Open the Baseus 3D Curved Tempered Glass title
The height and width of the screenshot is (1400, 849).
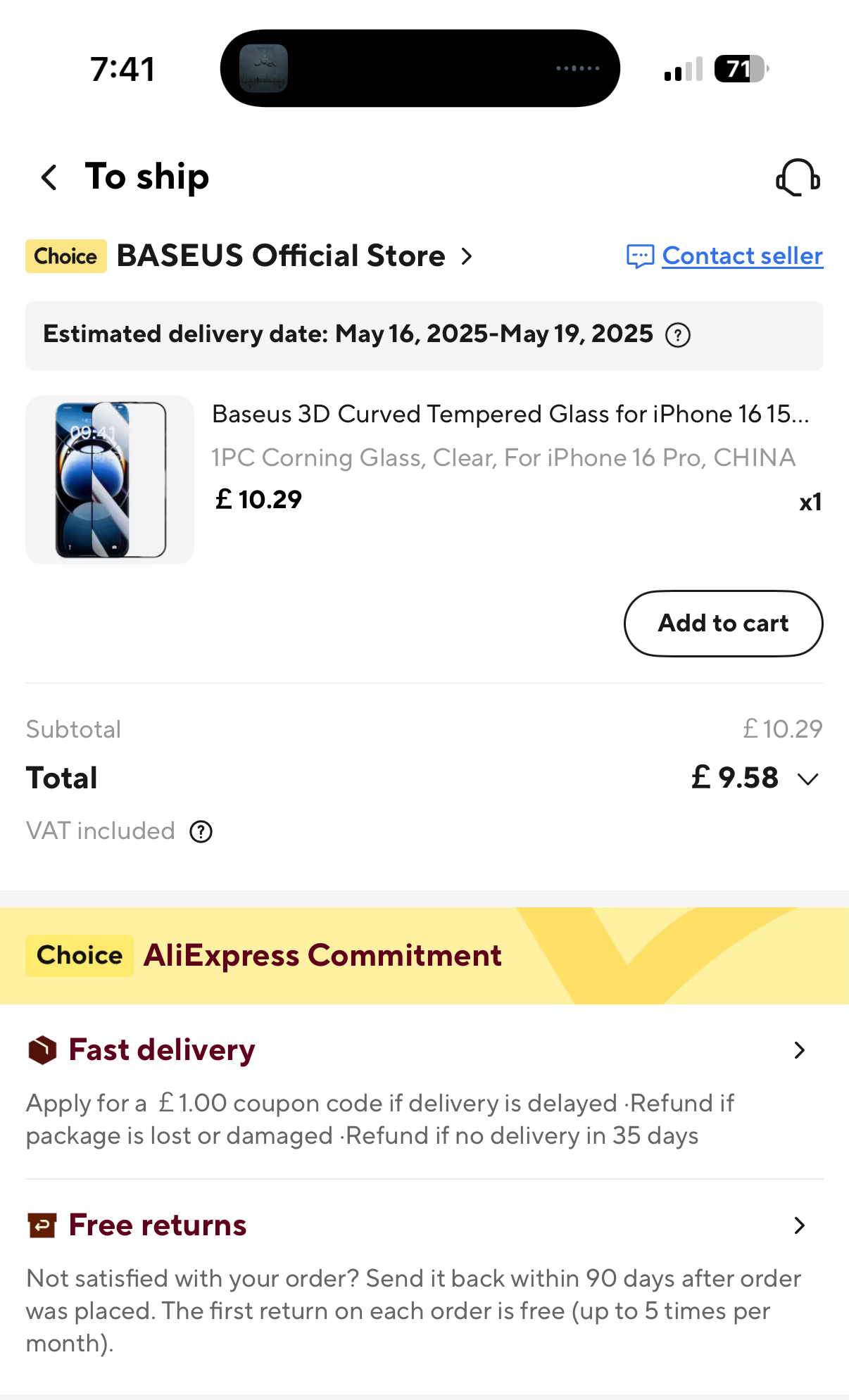coord(510,415)
